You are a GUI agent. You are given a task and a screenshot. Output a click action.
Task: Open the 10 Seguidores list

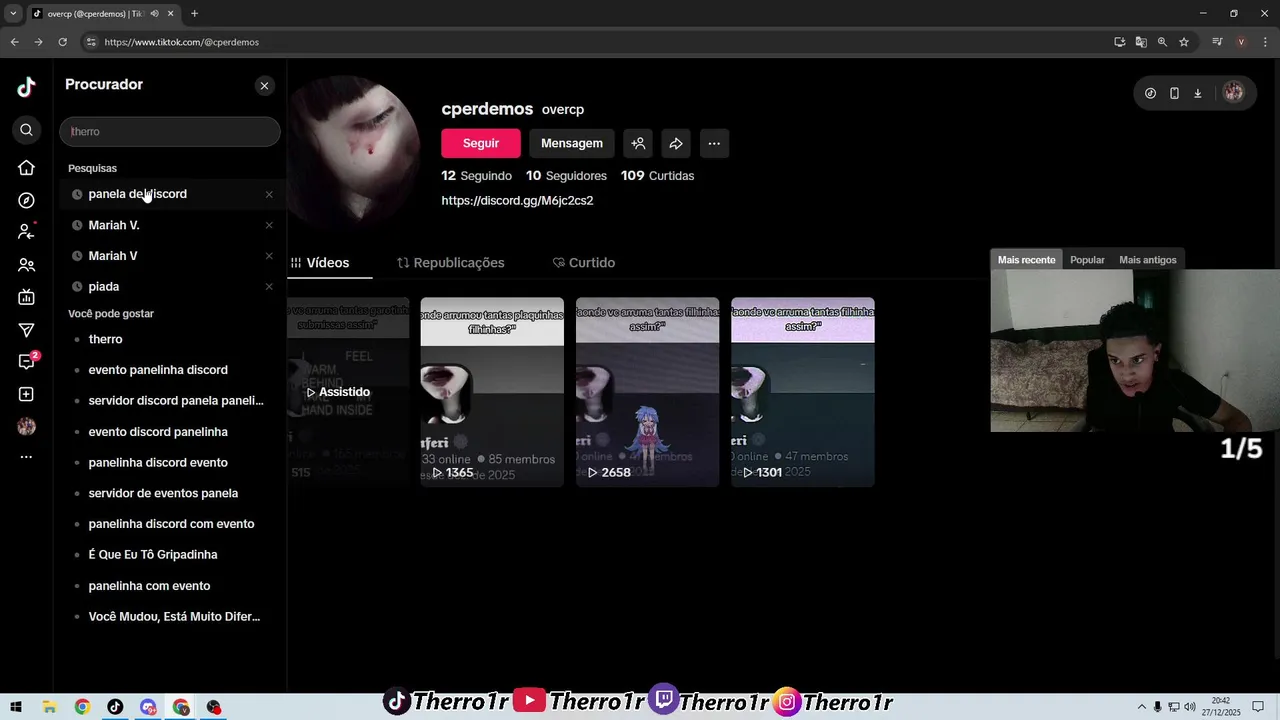tap(566, 176)
